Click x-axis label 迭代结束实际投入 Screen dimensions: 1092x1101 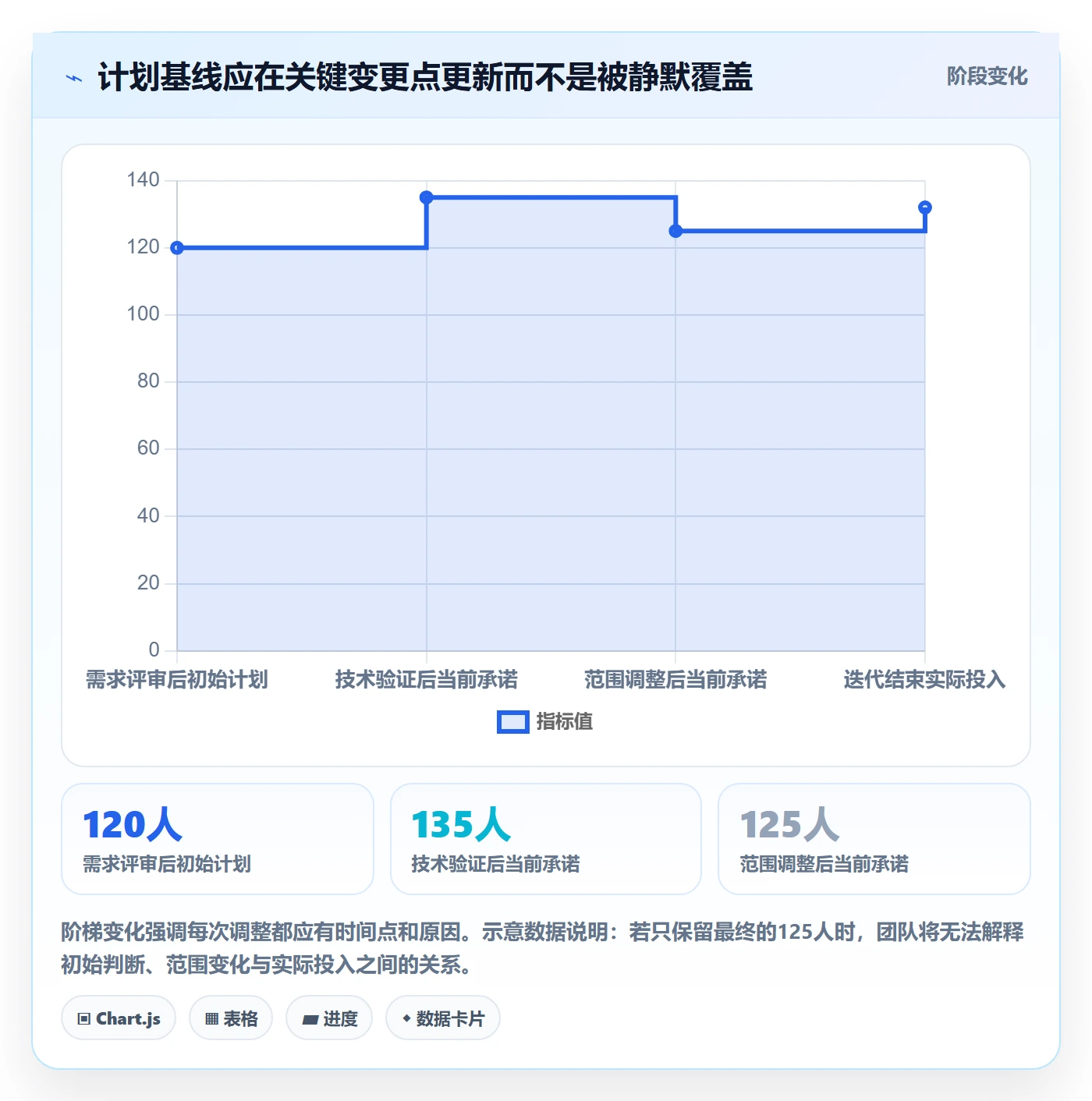tap(925, 680)
